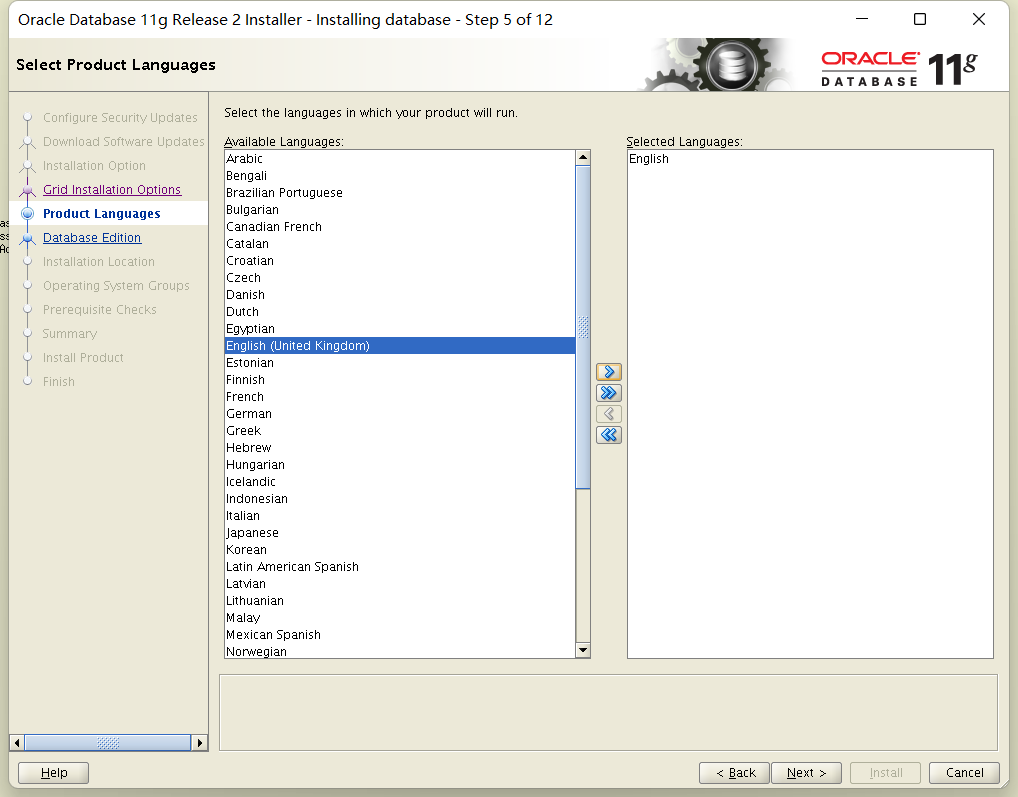1018x797 pixels.
Task: Select Norwegian language
Action: click(400, 651)
